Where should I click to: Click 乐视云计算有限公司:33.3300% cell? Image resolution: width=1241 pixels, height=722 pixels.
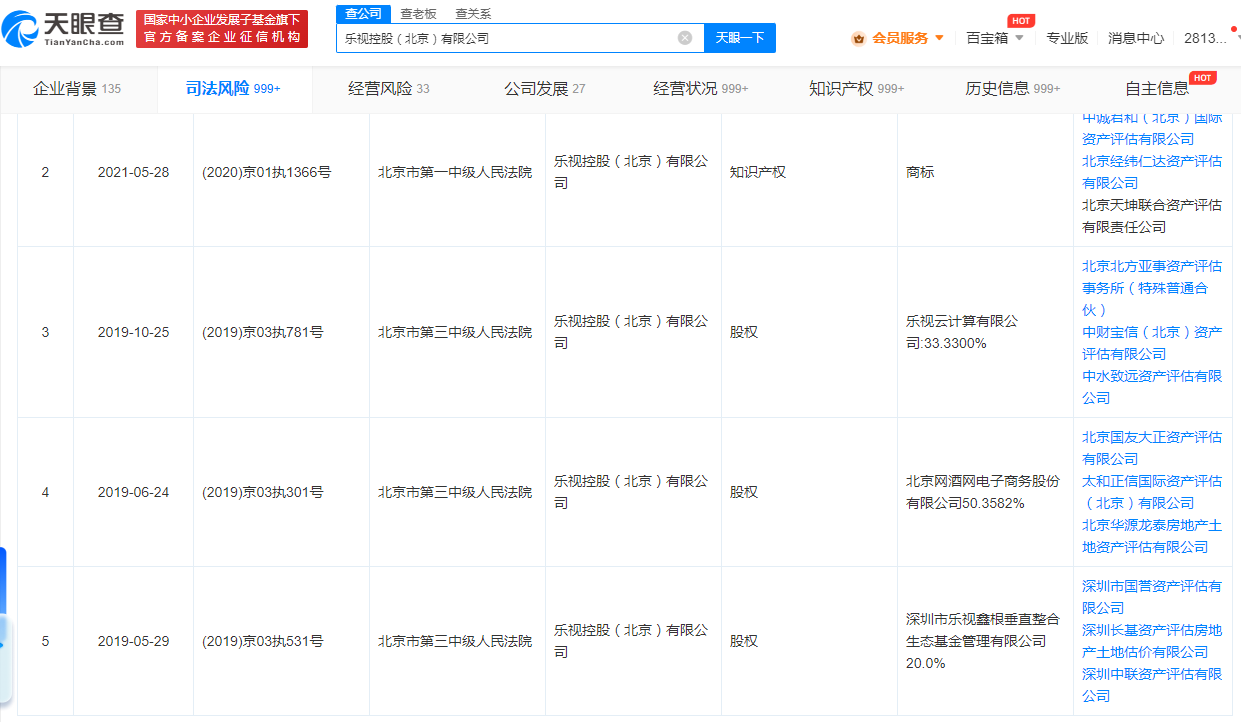coord(962,332)
